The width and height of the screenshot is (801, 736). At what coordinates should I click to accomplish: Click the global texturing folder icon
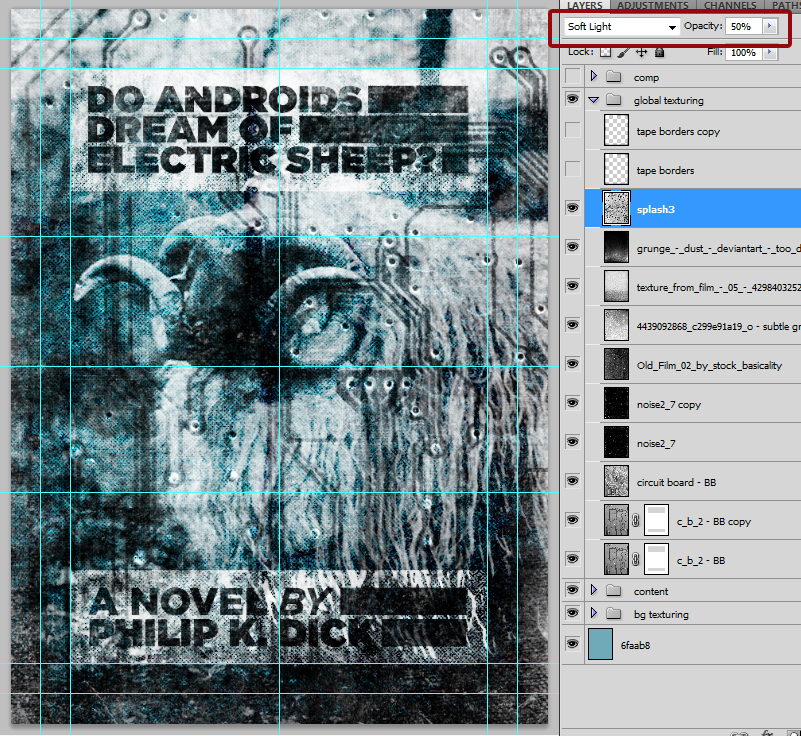coord(614,100)
